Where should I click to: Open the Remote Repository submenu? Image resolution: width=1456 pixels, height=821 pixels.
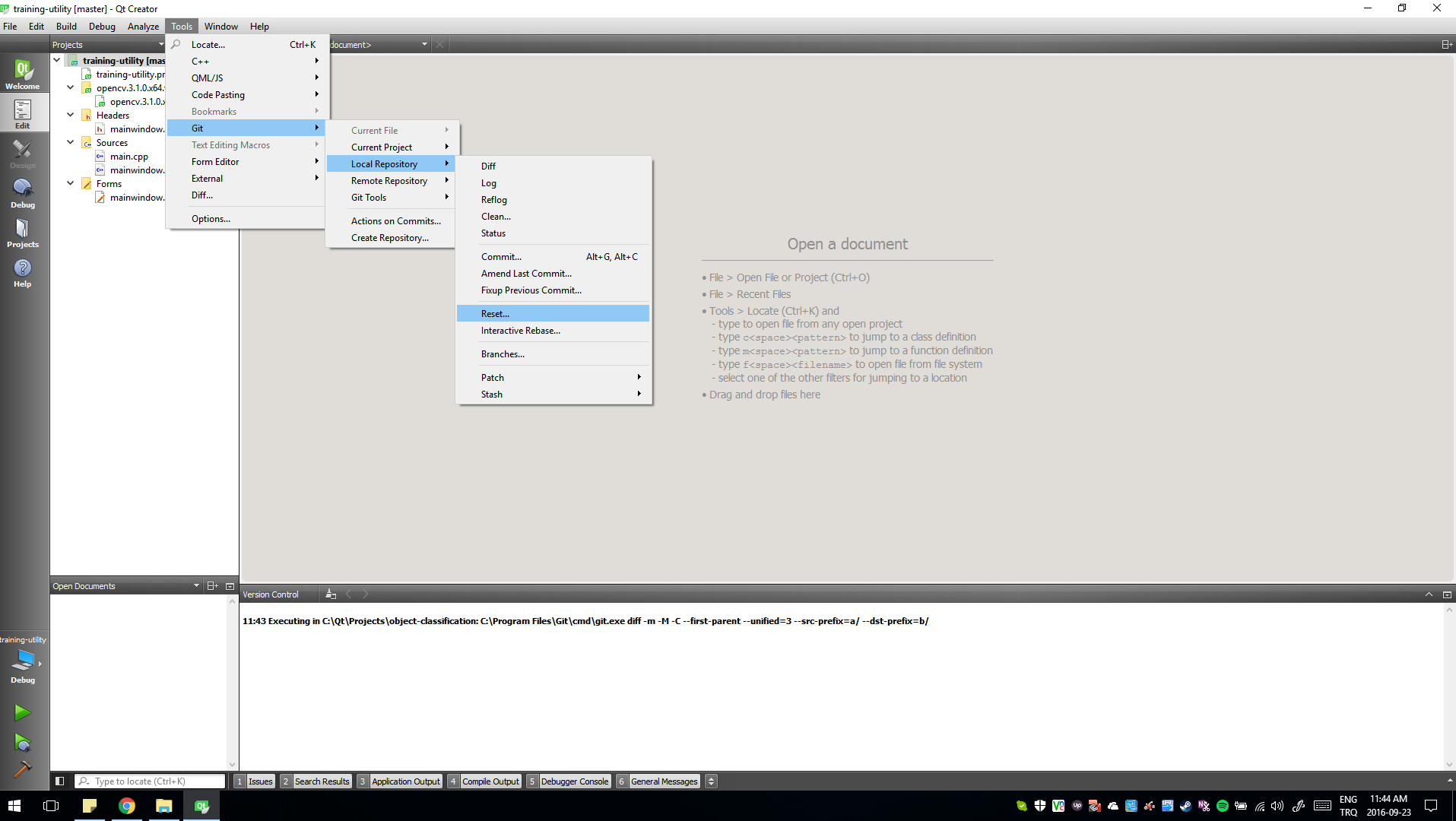pos(391,181)
